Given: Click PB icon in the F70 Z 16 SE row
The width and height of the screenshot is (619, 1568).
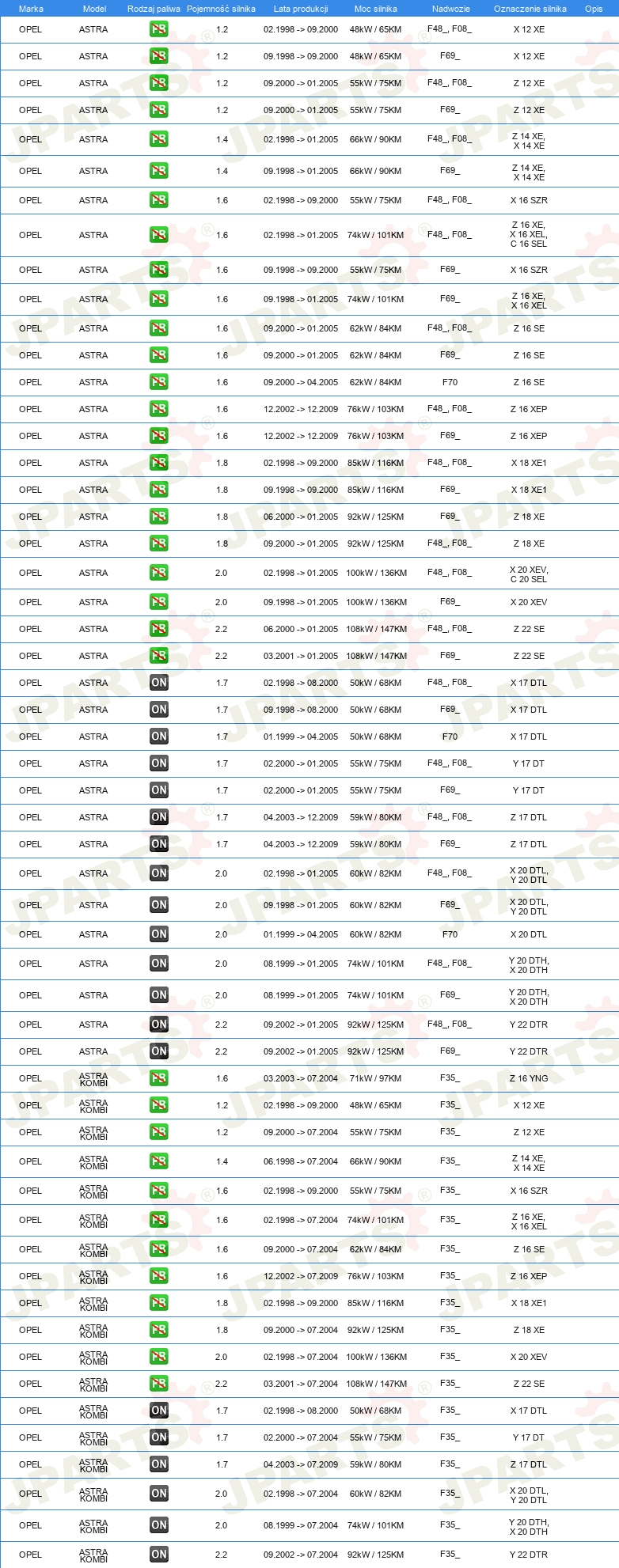Looking at the screenshot, I should click(159, 382).
